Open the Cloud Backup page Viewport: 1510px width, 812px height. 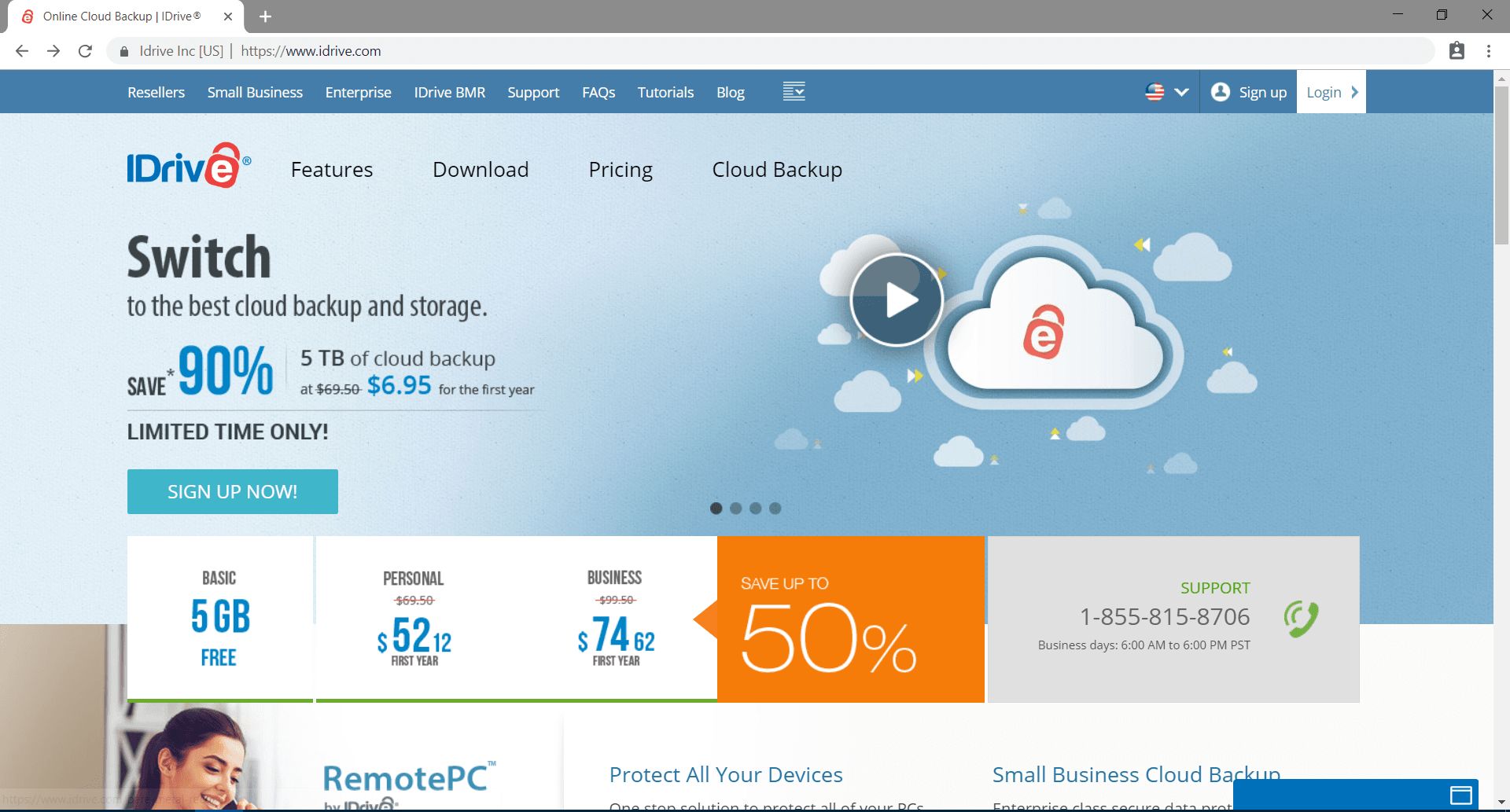[x=777, y=170]
